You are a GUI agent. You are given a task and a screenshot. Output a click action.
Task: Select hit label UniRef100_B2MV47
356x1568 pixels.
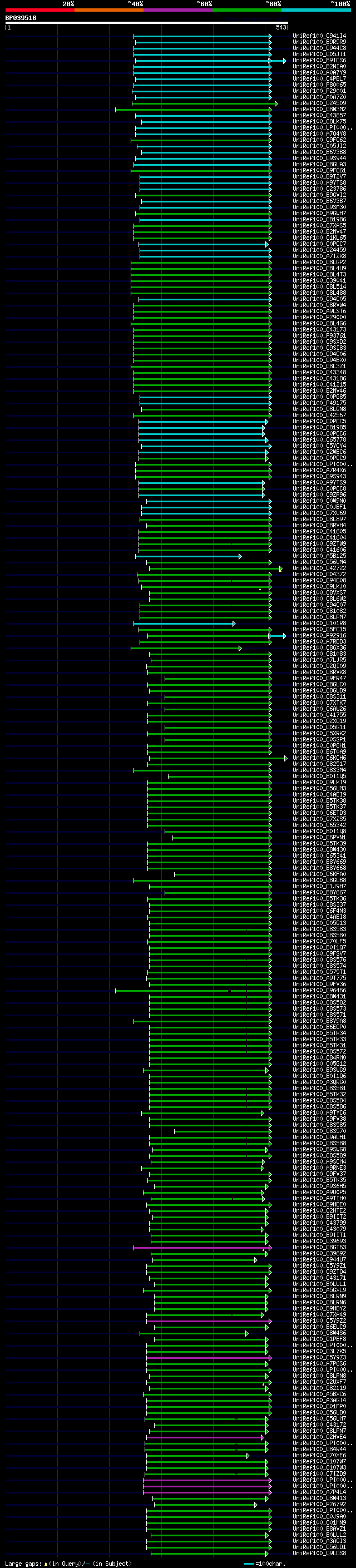(319, 232)
